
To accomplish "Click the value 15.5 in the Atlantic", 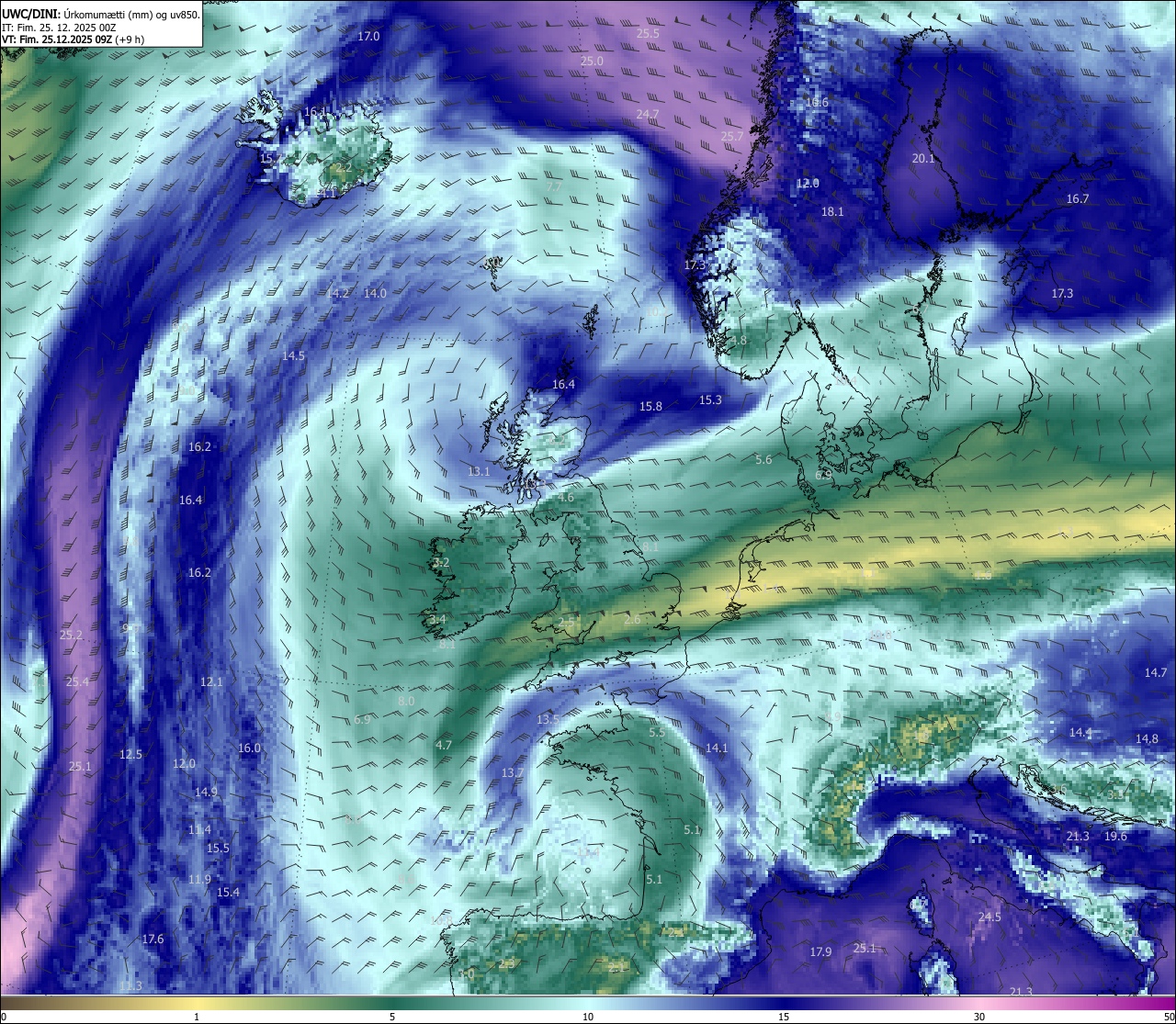I will coord(218,848).
